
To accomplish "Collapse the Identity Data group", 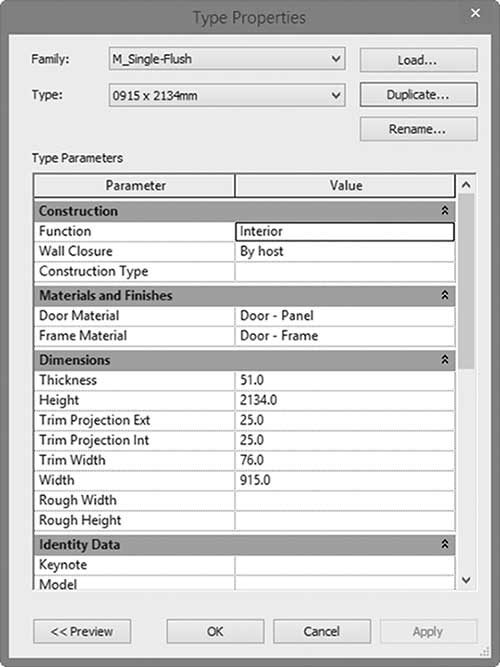I will pos(445,544).
